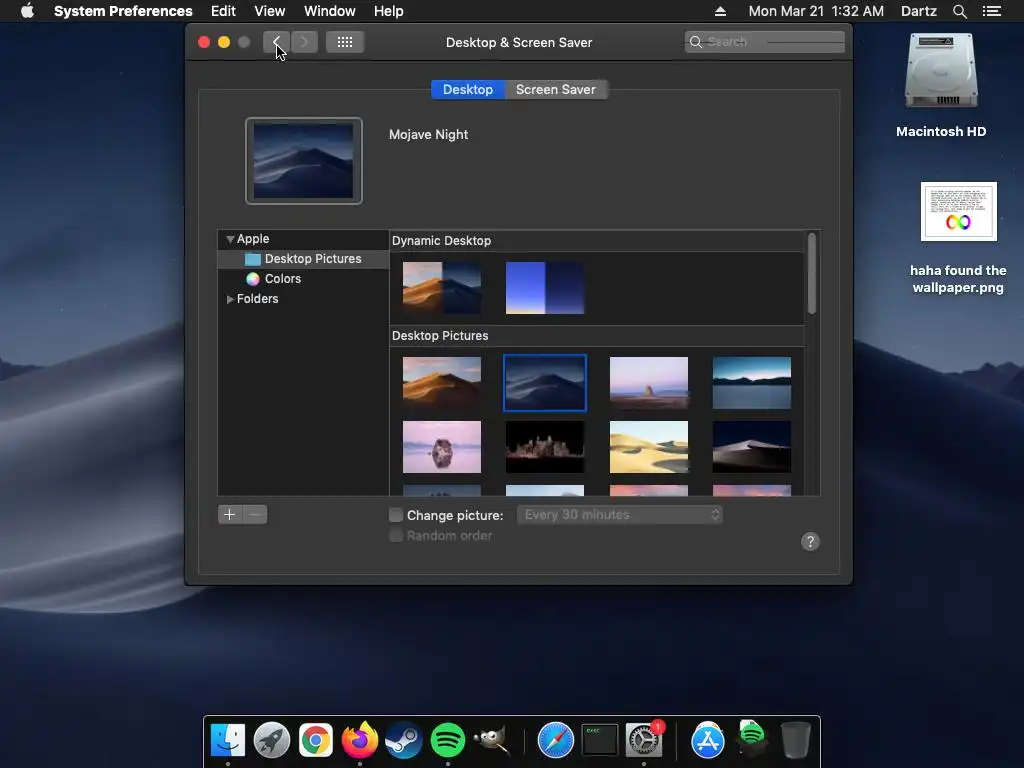Image resolution: width=1024 pixels, height=768 pixels.
Task: Open Spotlight search in menu bar
Action: click(x=959, y=11)
